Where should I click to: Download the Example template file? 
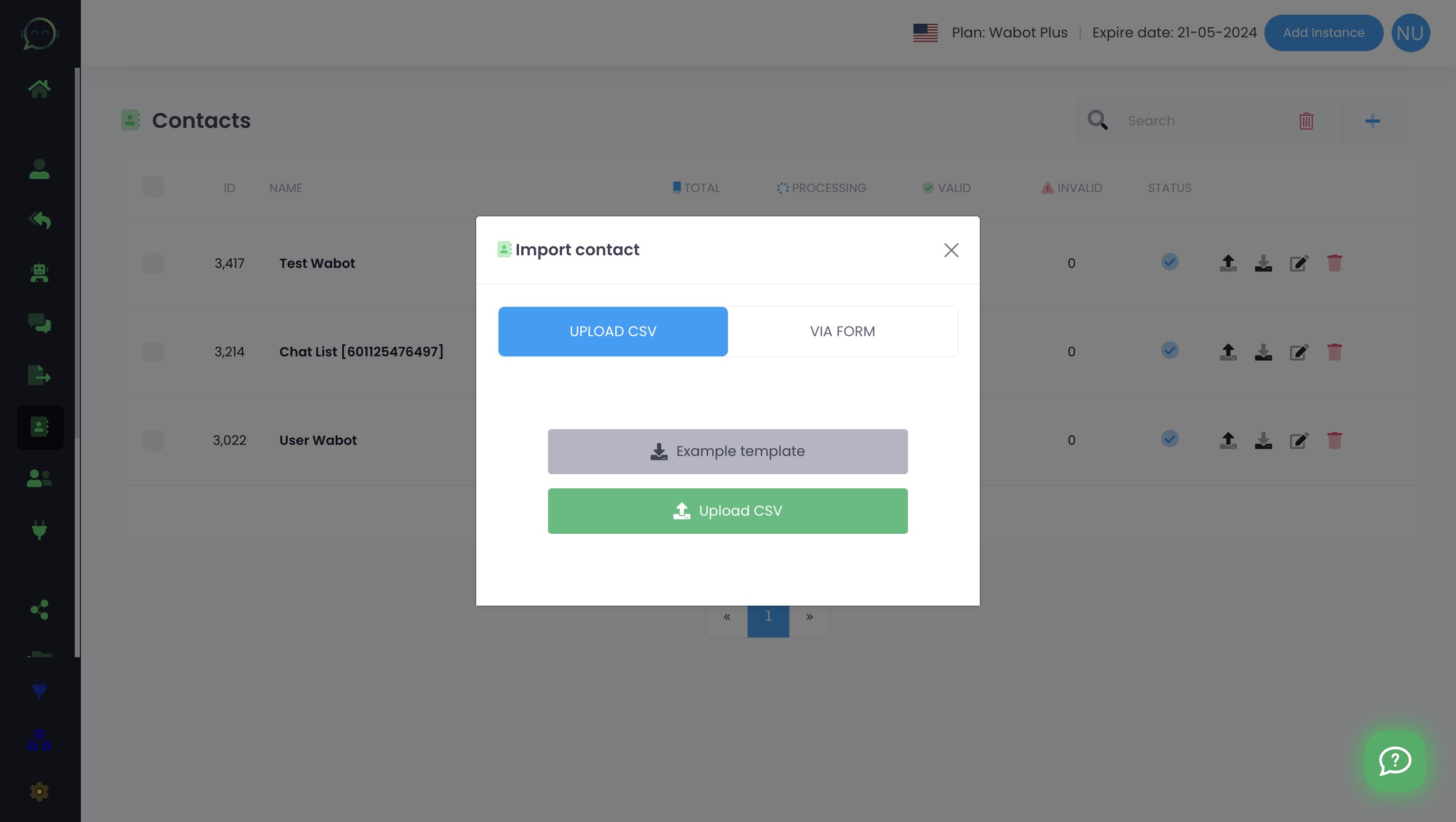[x=727, y=451]
